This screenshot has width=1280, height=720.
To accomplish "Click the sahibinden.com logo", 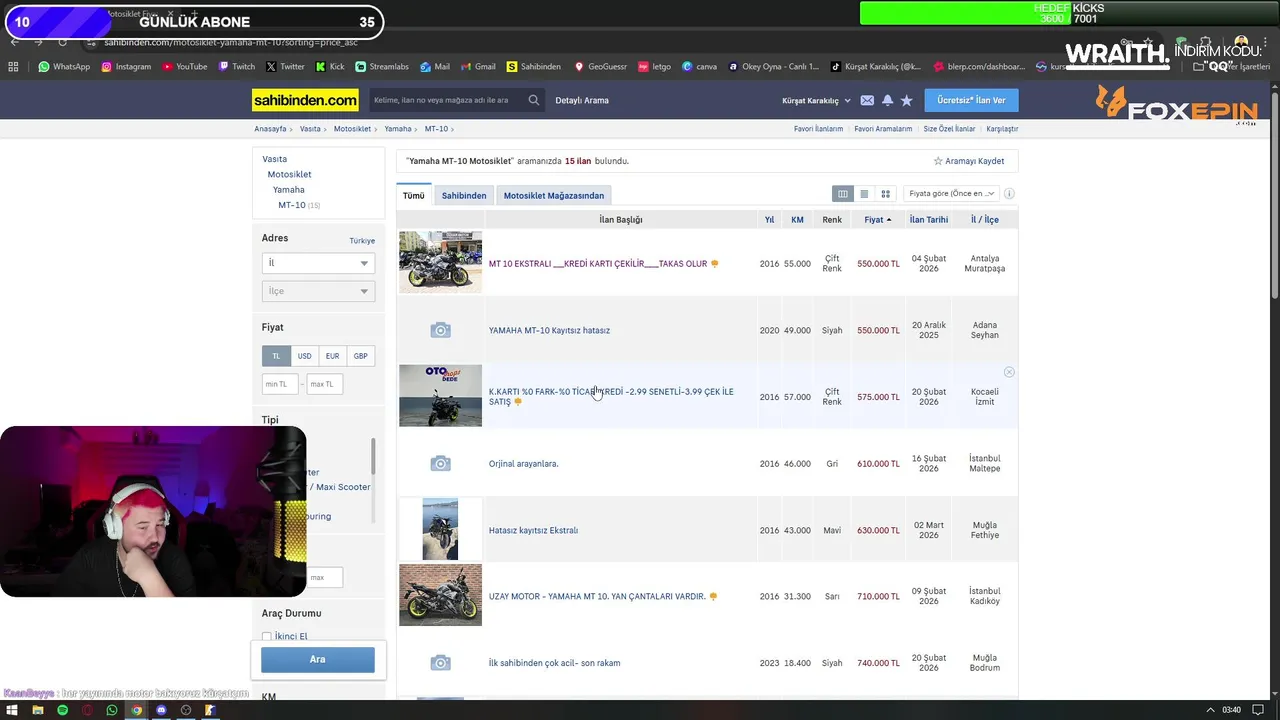I will click(305, 100).
